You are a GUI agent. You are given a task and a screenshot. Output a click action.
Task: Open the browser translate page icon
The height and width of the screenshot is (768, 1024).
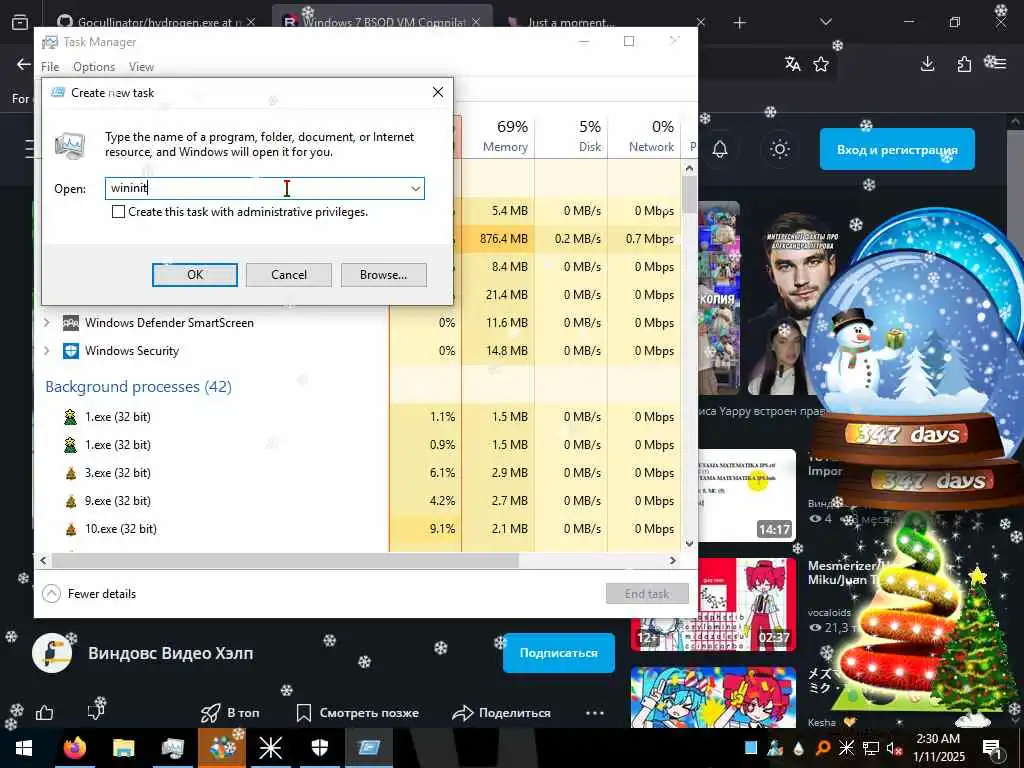792,63
